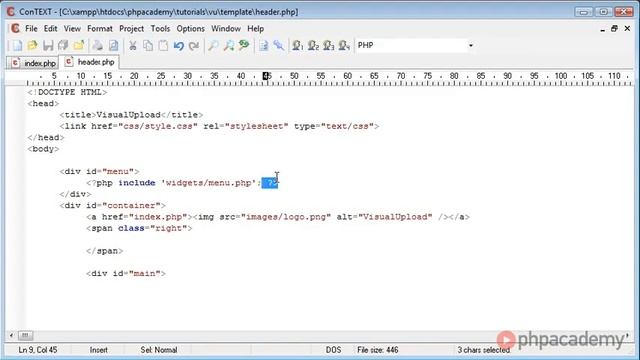Viewport: 640px width, 360px height.
Task: Click the '<body>' tag line
Action: pyautogui.click(x=43, y=149)
